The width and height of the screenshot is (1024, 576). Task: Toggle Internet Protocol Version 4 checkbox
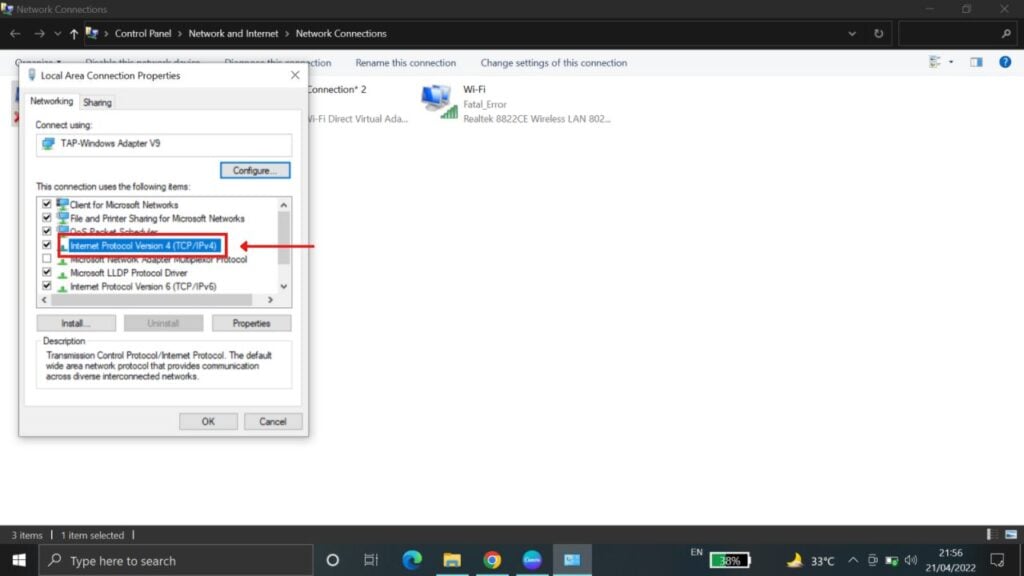pos(46,246)
